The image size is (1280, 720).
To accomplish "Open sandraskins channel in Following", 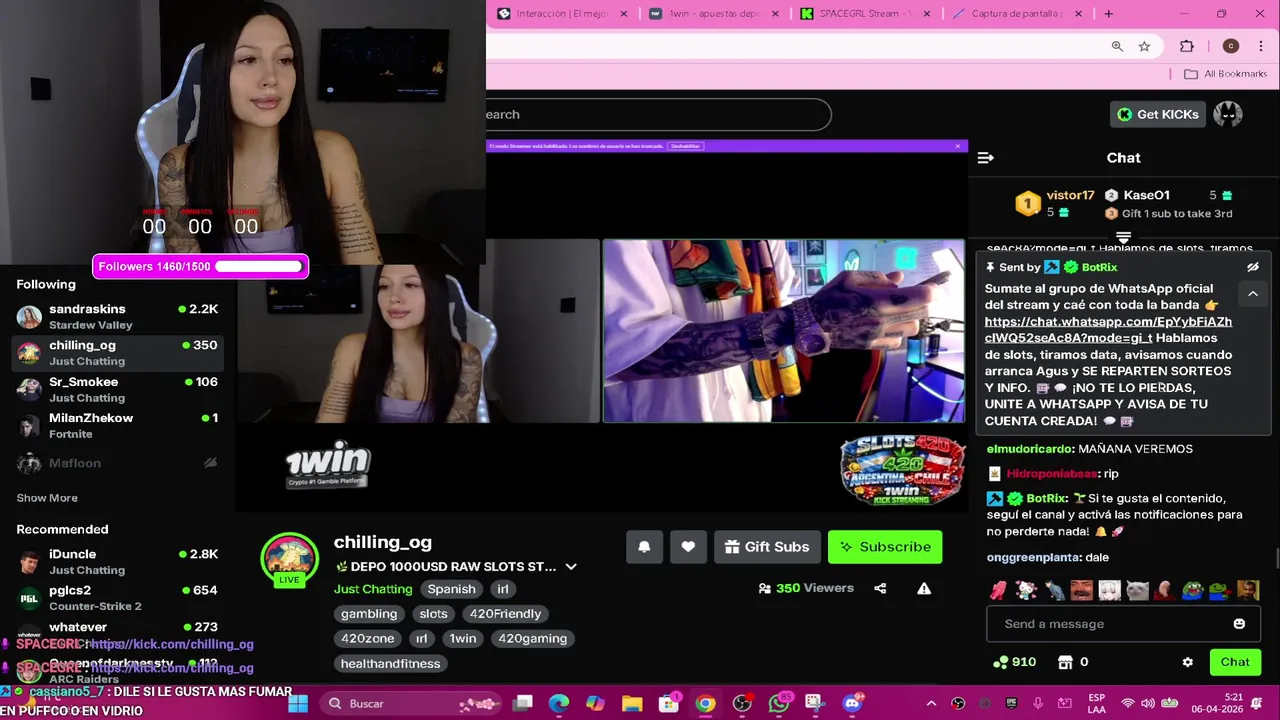I will [x=117, y=316].
